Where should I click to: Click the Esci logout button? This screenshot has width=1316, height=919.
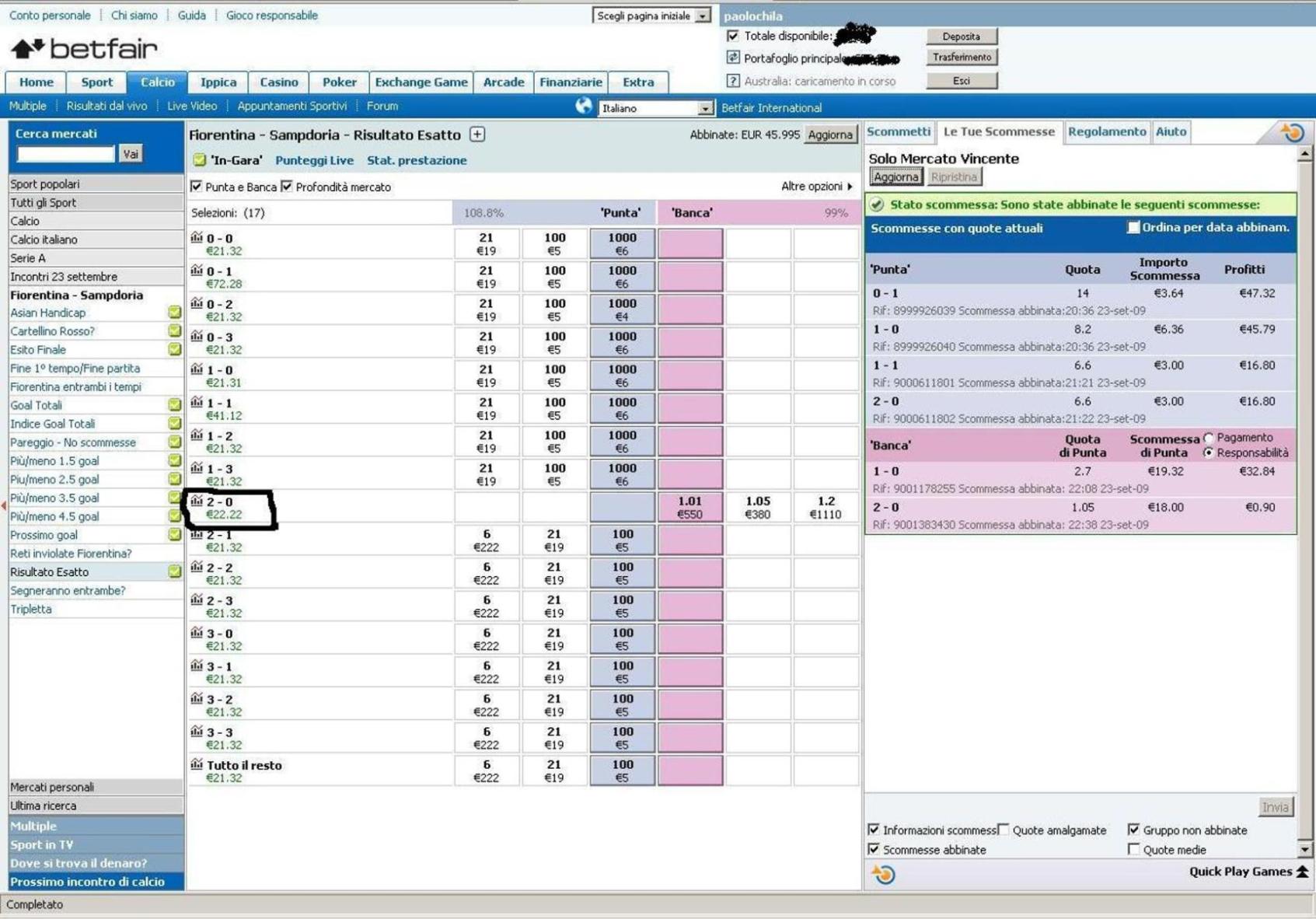click(x=962, y=81)
